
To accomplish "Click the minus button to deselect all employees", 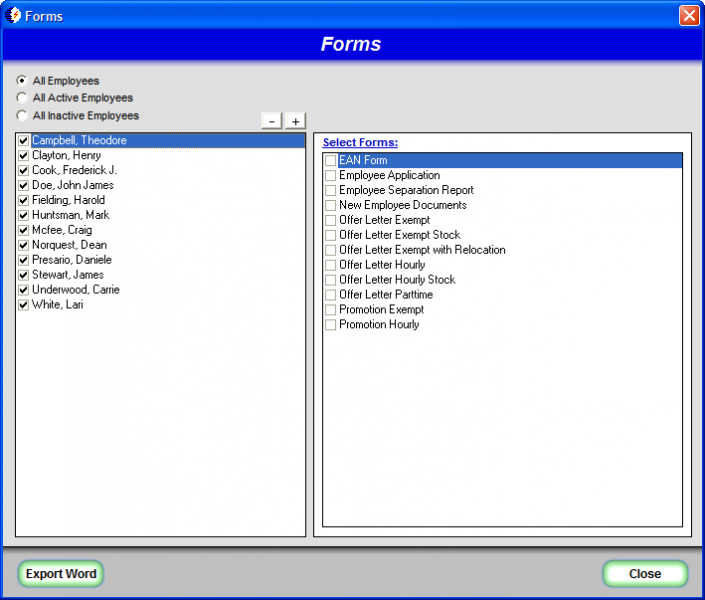I will tap(272, 121).
